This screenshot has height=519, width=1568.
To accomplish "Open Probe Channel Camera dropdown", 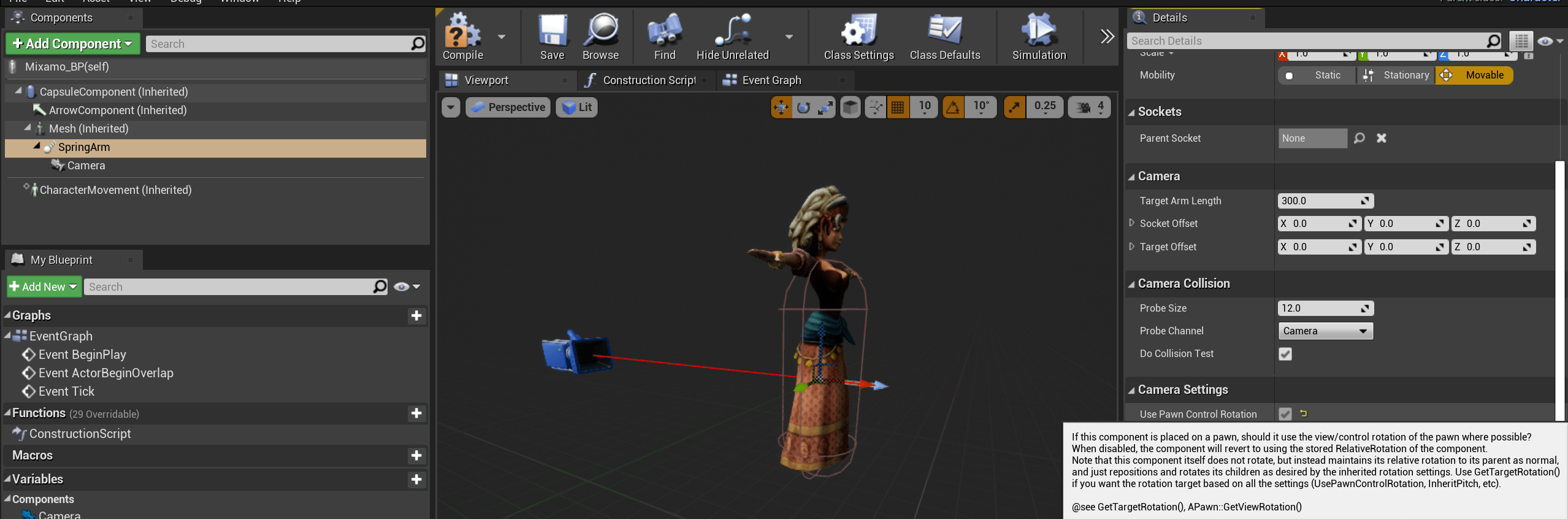I will (x=1325, y=331).
